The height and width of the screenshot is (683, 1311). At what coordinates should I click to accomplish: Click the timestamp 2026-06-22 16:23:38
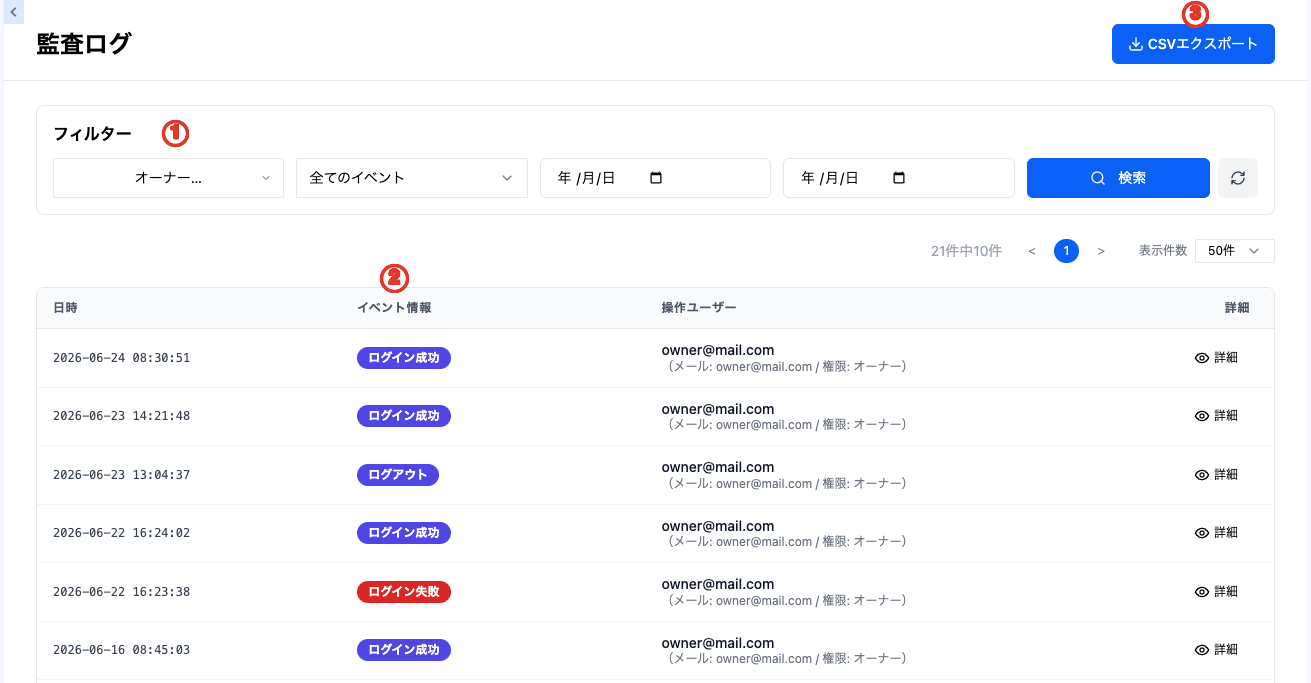click(121, 592)
